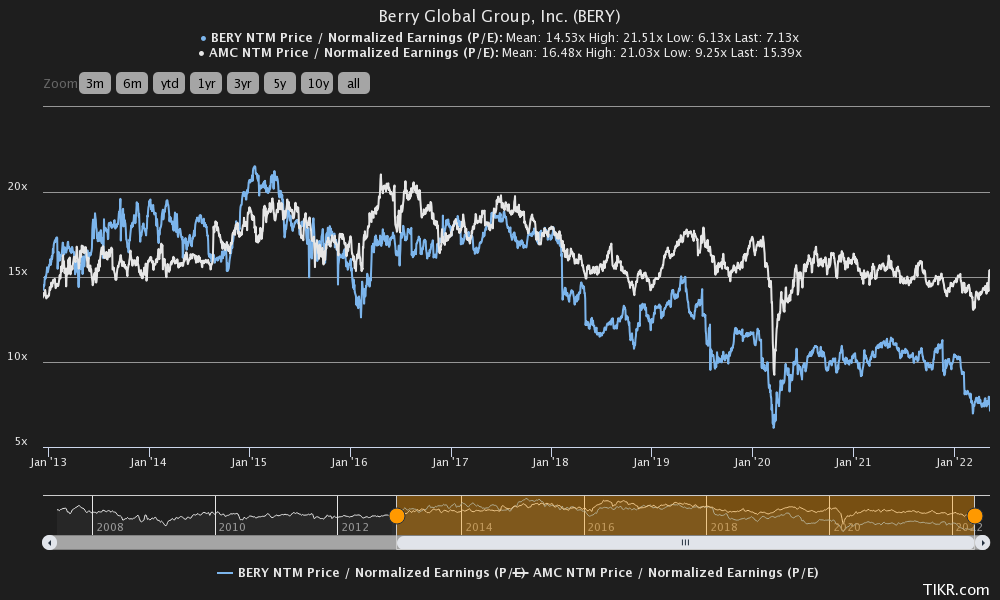1000x600 pixels.
Task: Click the Jan '15 x-axis label
Action: 249,462
